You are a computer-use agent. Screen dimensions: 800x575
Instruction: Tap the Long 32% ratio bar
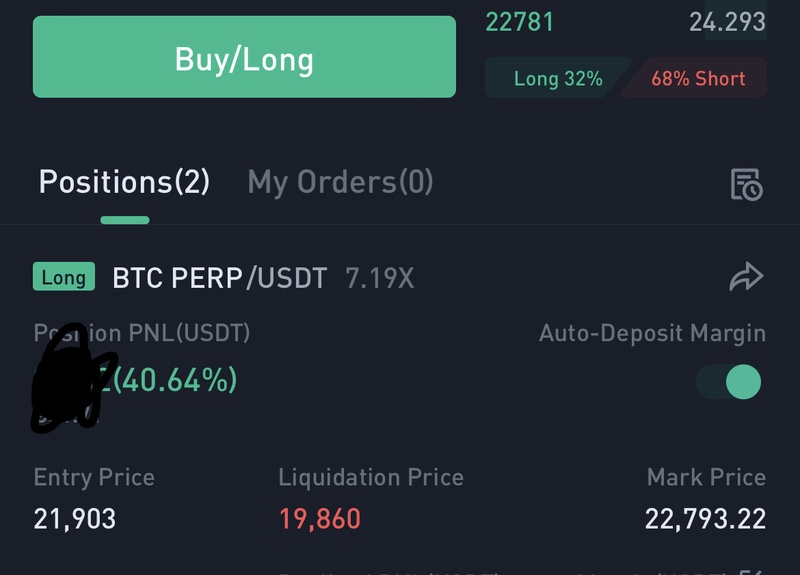pyautogui.click(x=558, y=78)
